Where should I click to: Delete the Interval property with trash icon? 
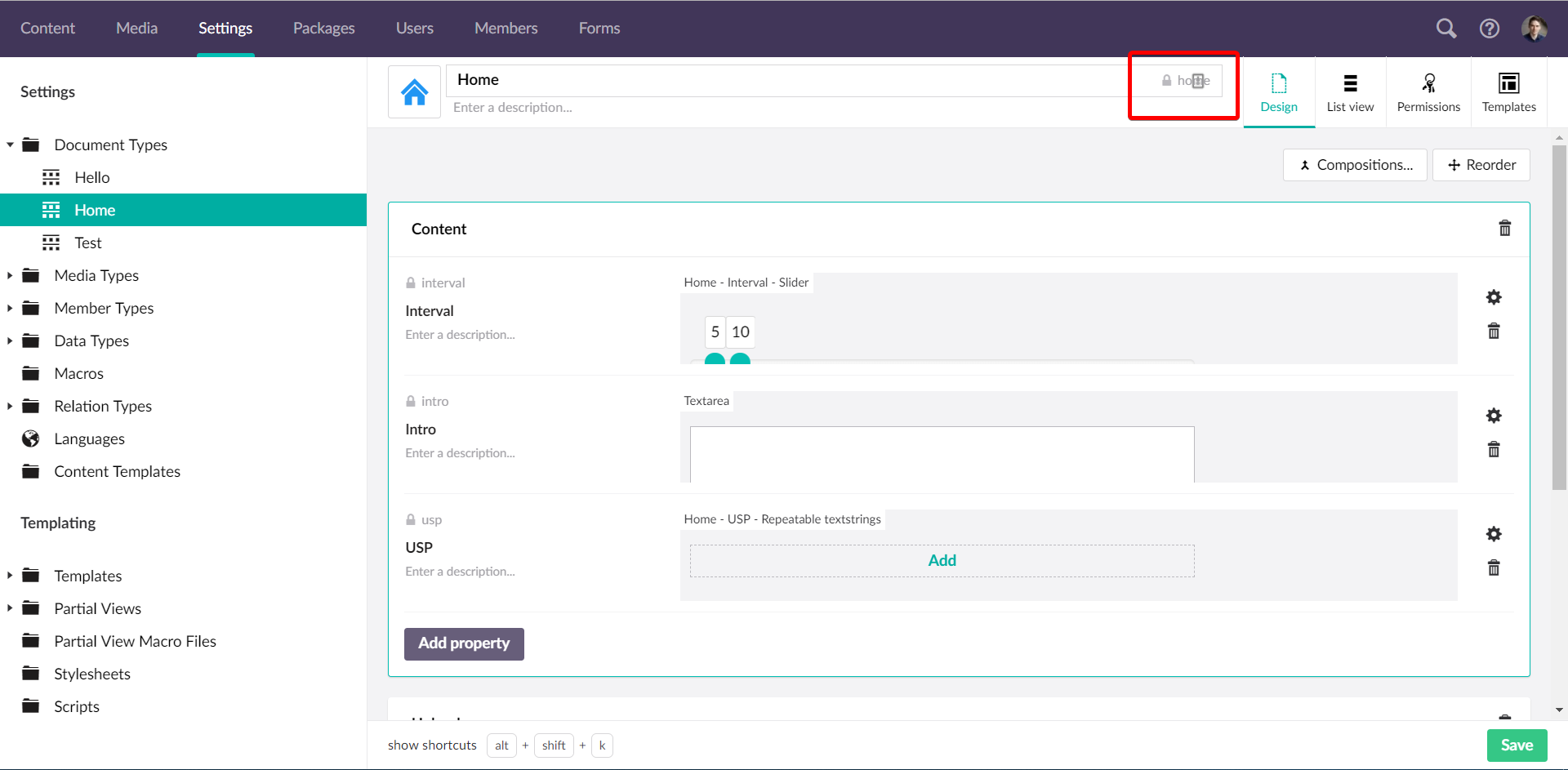(x=1494, y=332)
